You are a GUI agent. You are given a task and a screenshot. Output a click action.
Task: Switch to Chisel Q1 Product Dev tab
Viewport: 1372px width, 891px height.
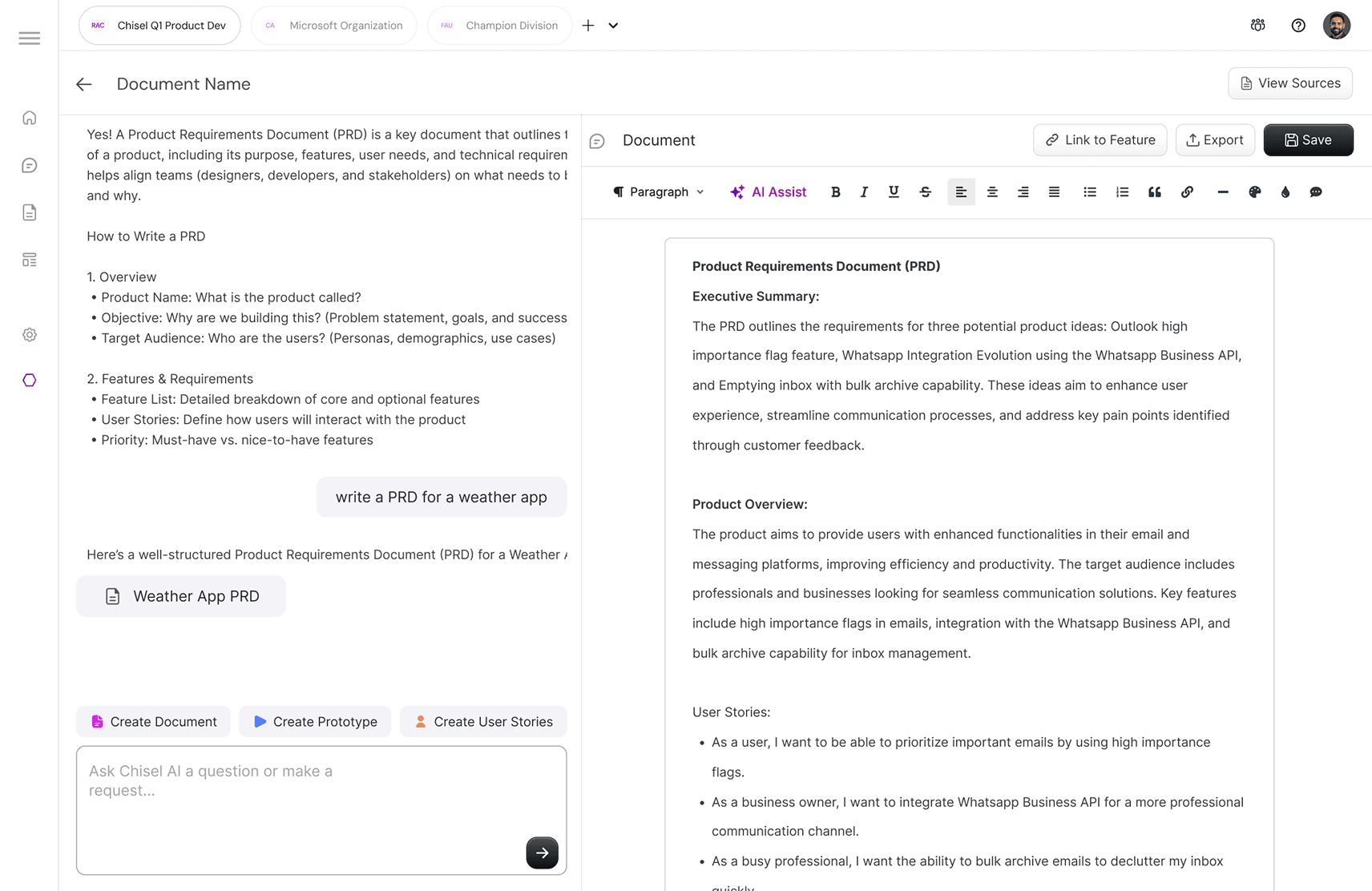pyautogui.click(x=159, y=26)
